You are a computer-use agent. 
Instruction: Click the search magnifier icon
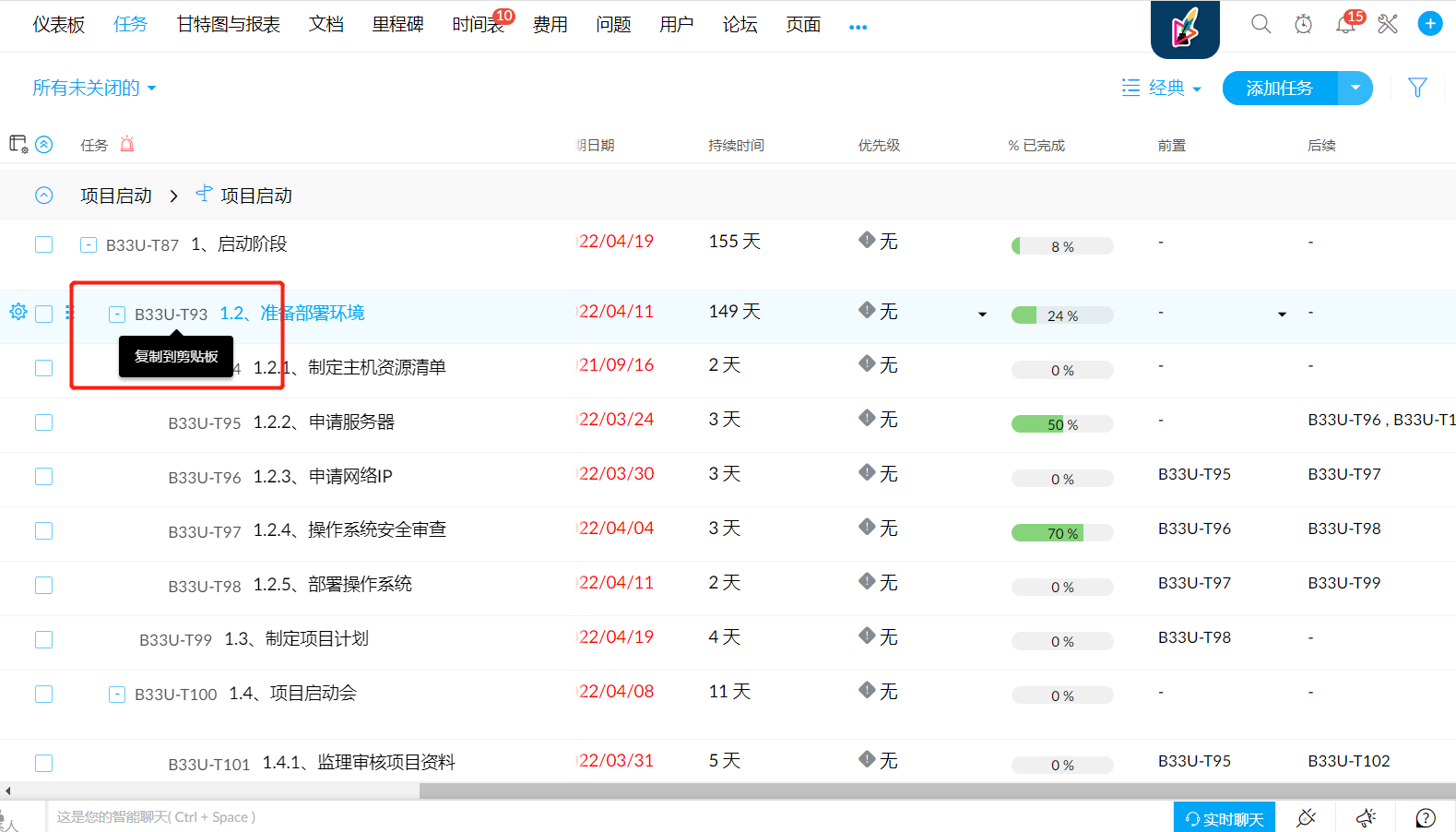pyautogui.click(x=1261, y=24)
